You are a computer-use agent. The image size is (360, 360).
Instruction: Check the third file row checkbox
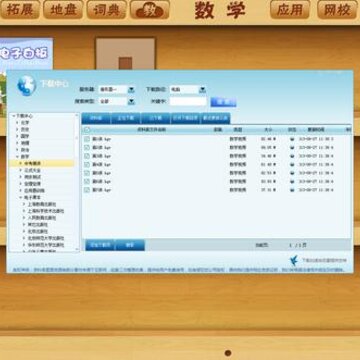coord(87,156)
